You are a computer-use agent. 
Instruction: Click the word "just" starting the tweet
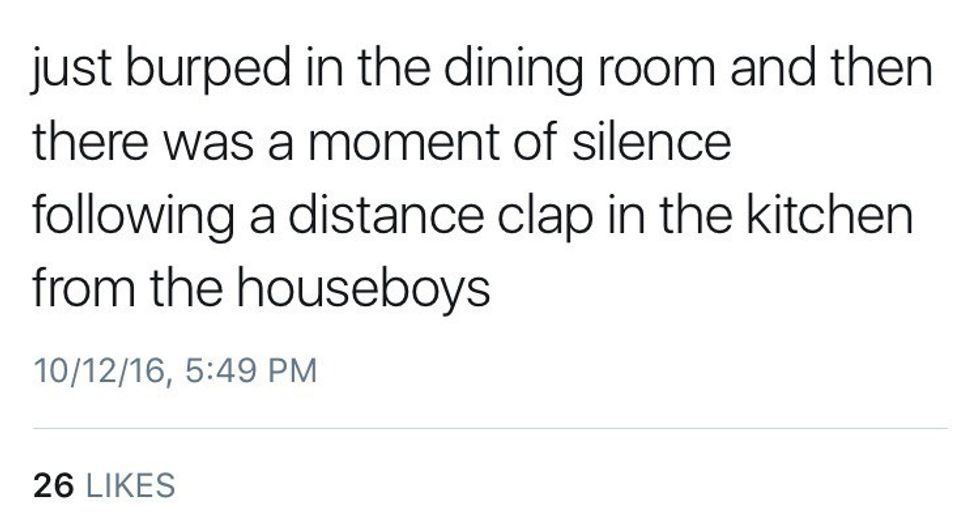click(x=62, y=71)
